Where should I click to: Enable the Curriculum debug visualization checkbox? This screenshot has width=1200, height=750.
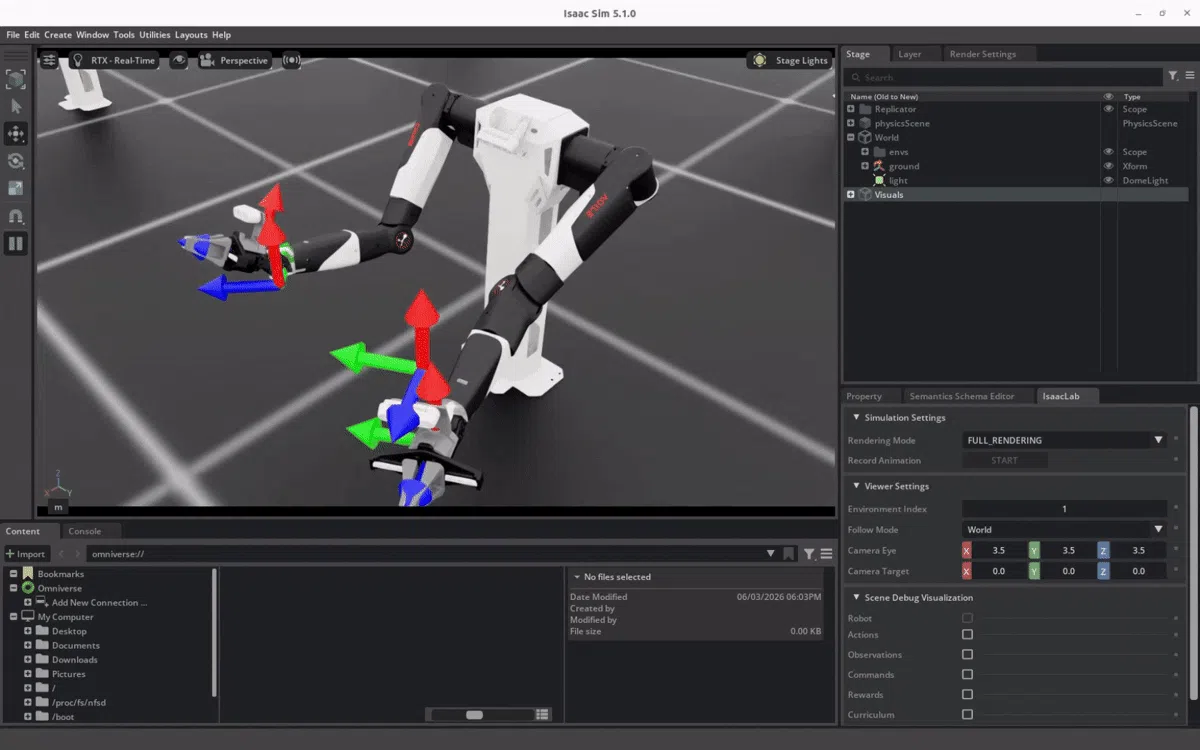pyautogui.click(x=967, y=715)
